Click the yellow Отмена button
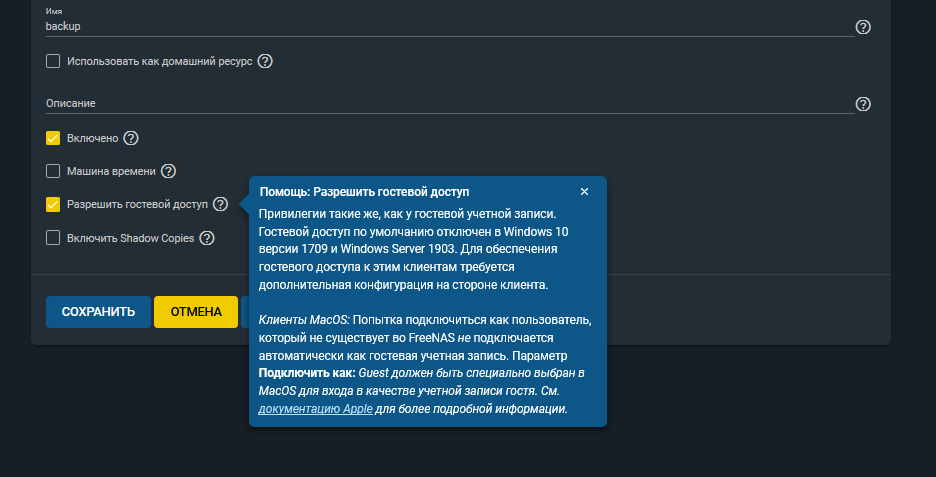 click(x=196, y=312)
